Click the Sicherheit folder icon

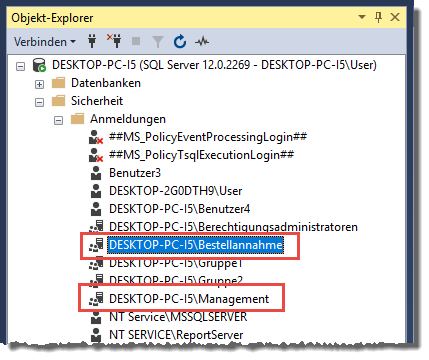pos(58,101)
